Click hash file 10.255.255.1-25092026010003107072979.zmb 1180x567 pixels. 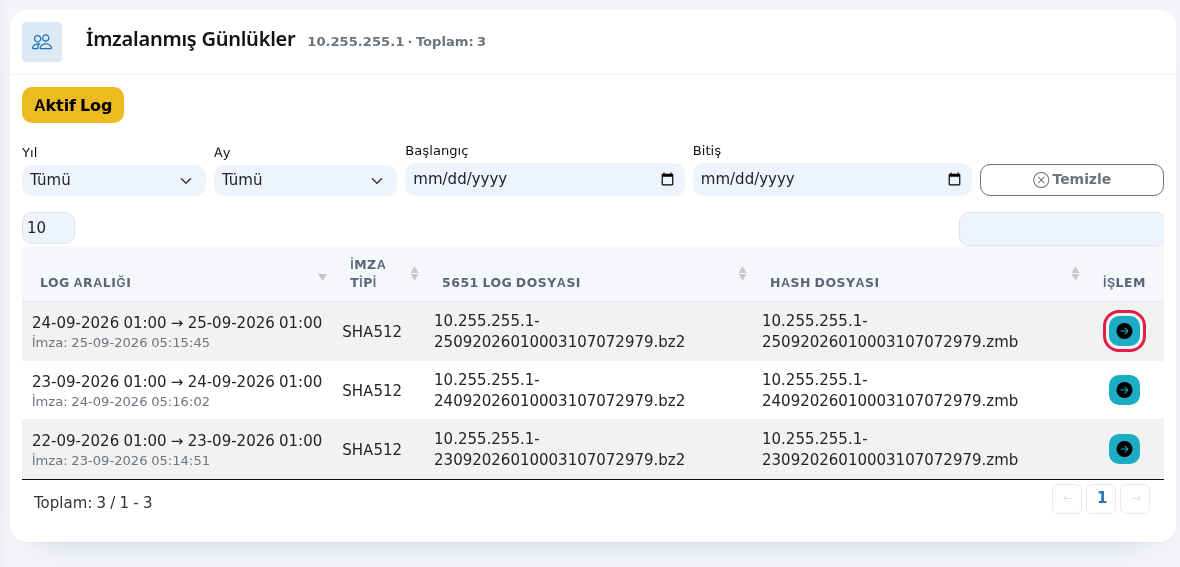(x=890, y=331)
